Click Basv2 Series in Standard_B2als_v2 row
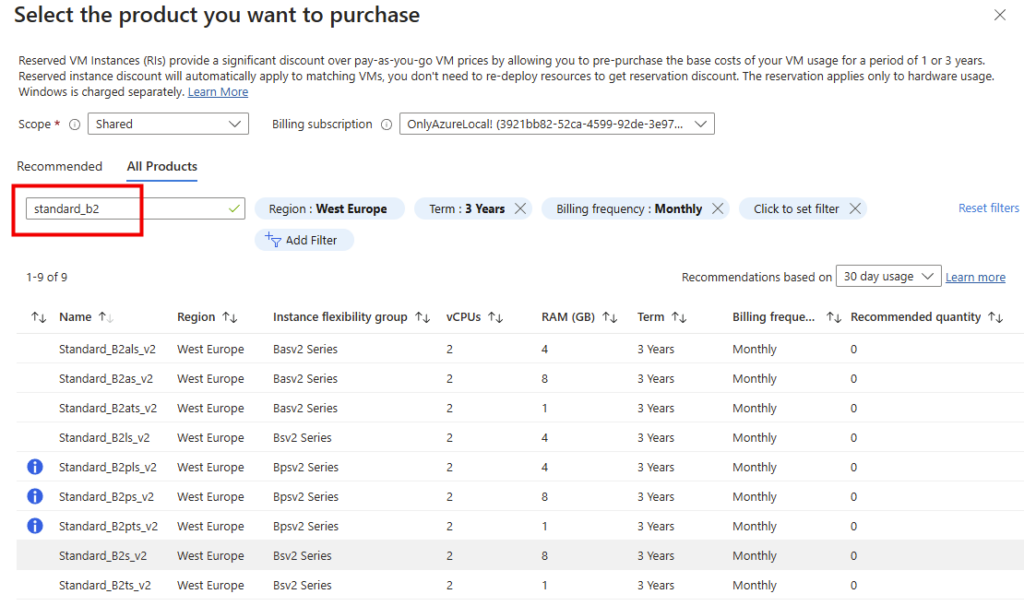 pos(305,349)
